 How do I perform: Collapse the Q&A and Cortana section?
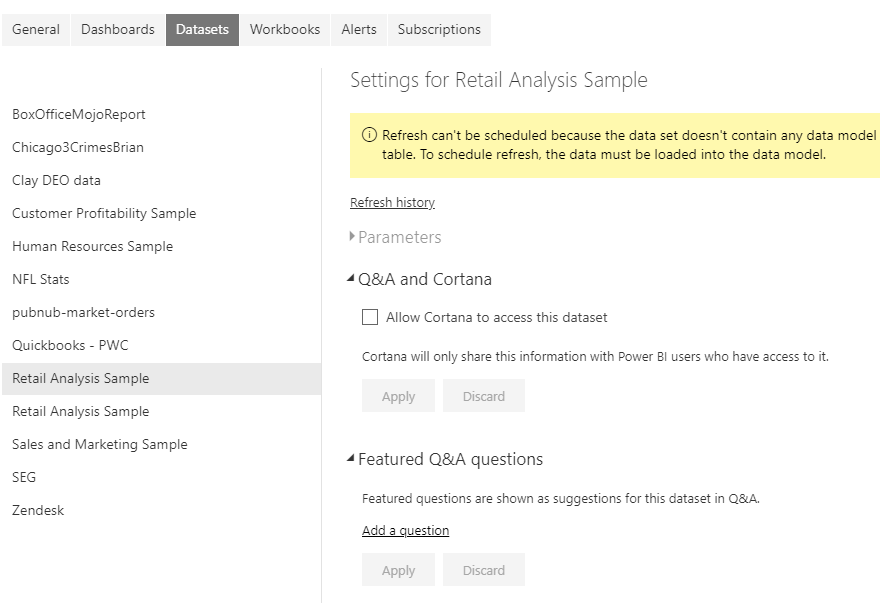tap(351, 279)
